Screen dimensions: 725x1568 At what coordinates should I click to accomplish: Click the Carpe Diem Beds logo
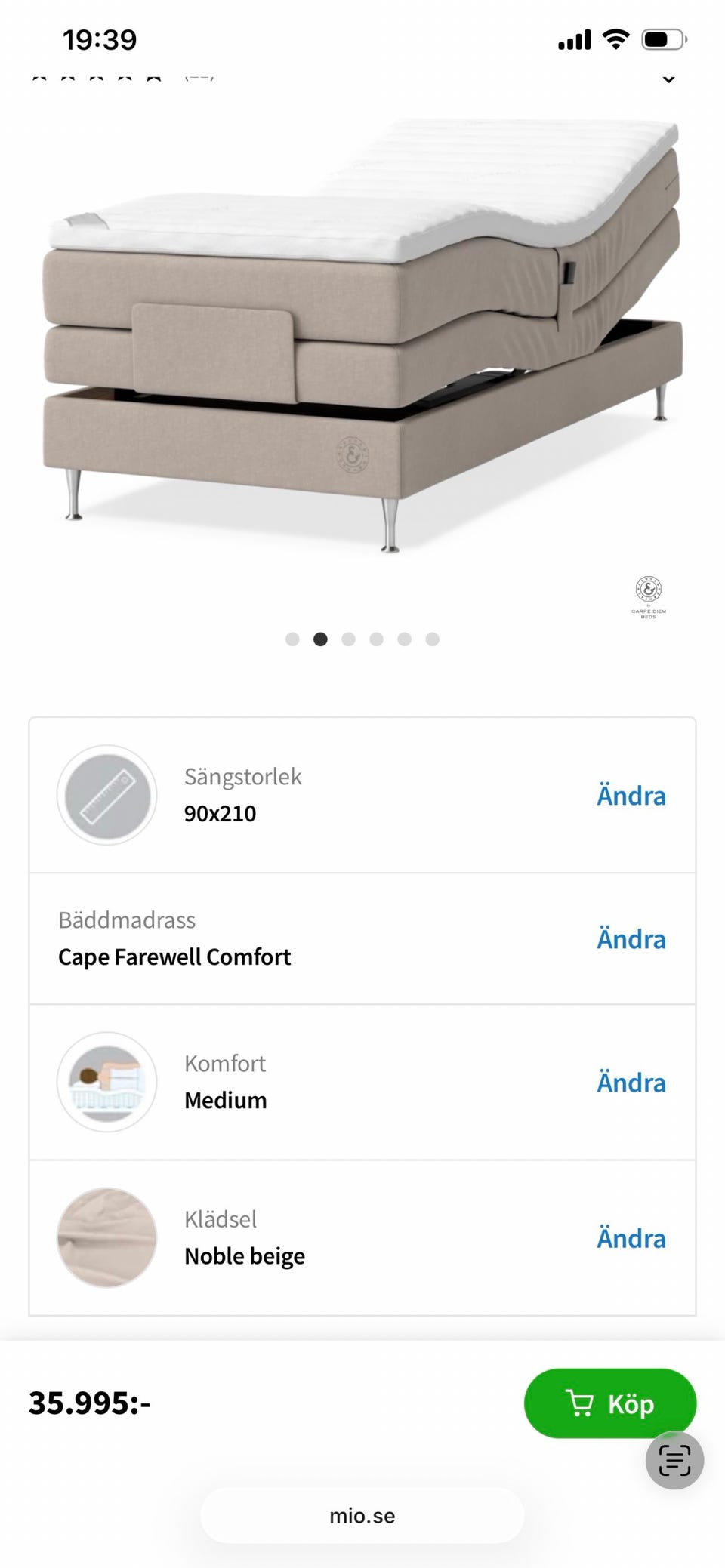click(x=648, y=596)
